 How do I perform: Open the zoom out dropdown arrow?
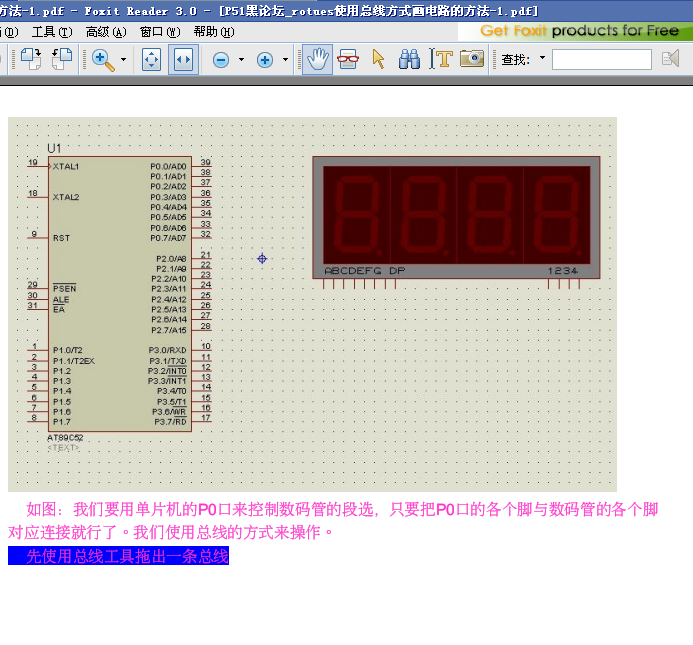click(x=241, y=59)
